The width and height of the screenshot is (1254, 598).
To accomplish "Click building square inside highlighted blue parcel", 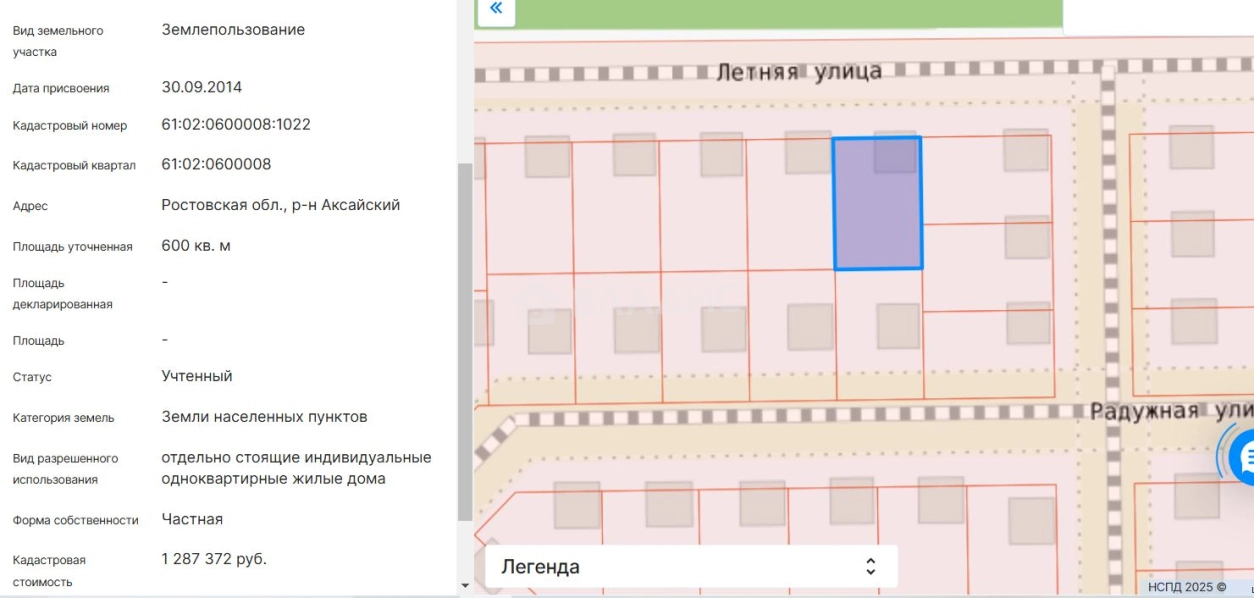I will pos(895,153).
